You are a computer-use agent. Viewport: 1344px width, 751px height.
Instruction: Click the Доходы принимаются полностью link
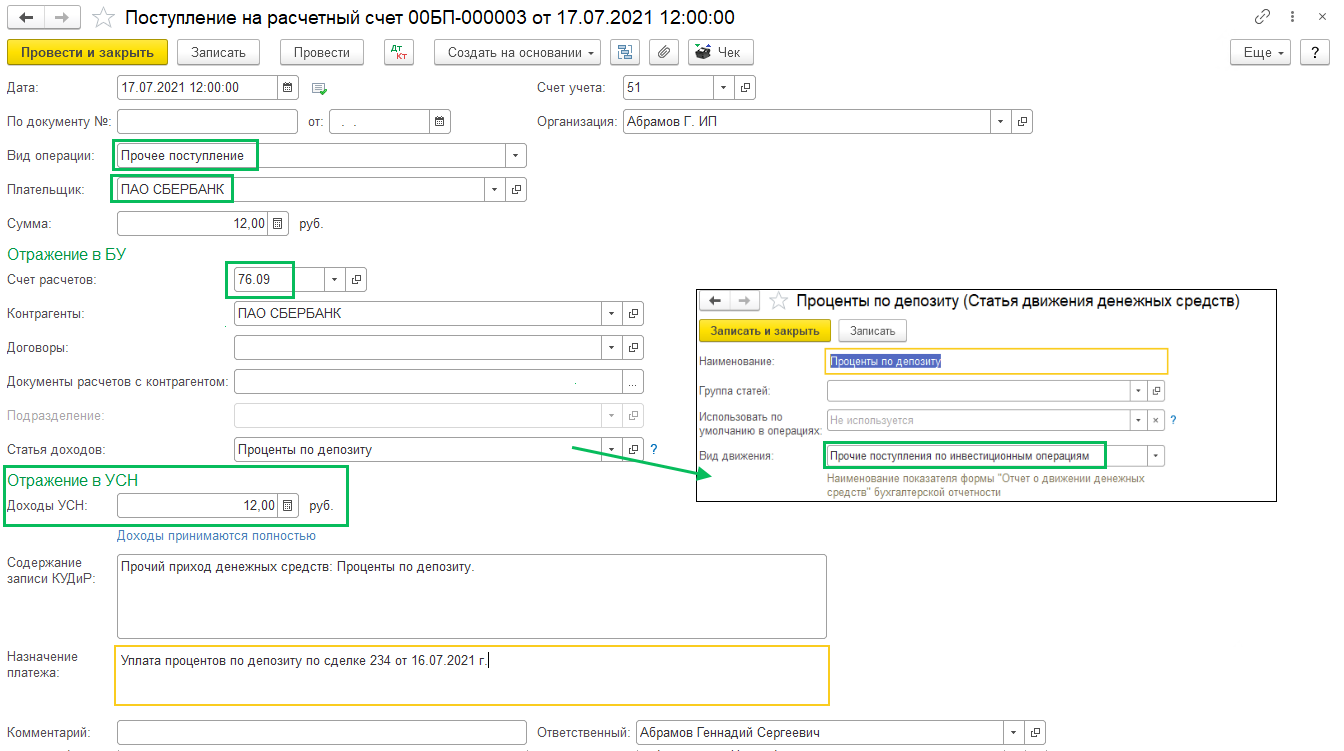click(x=216, y=535)
